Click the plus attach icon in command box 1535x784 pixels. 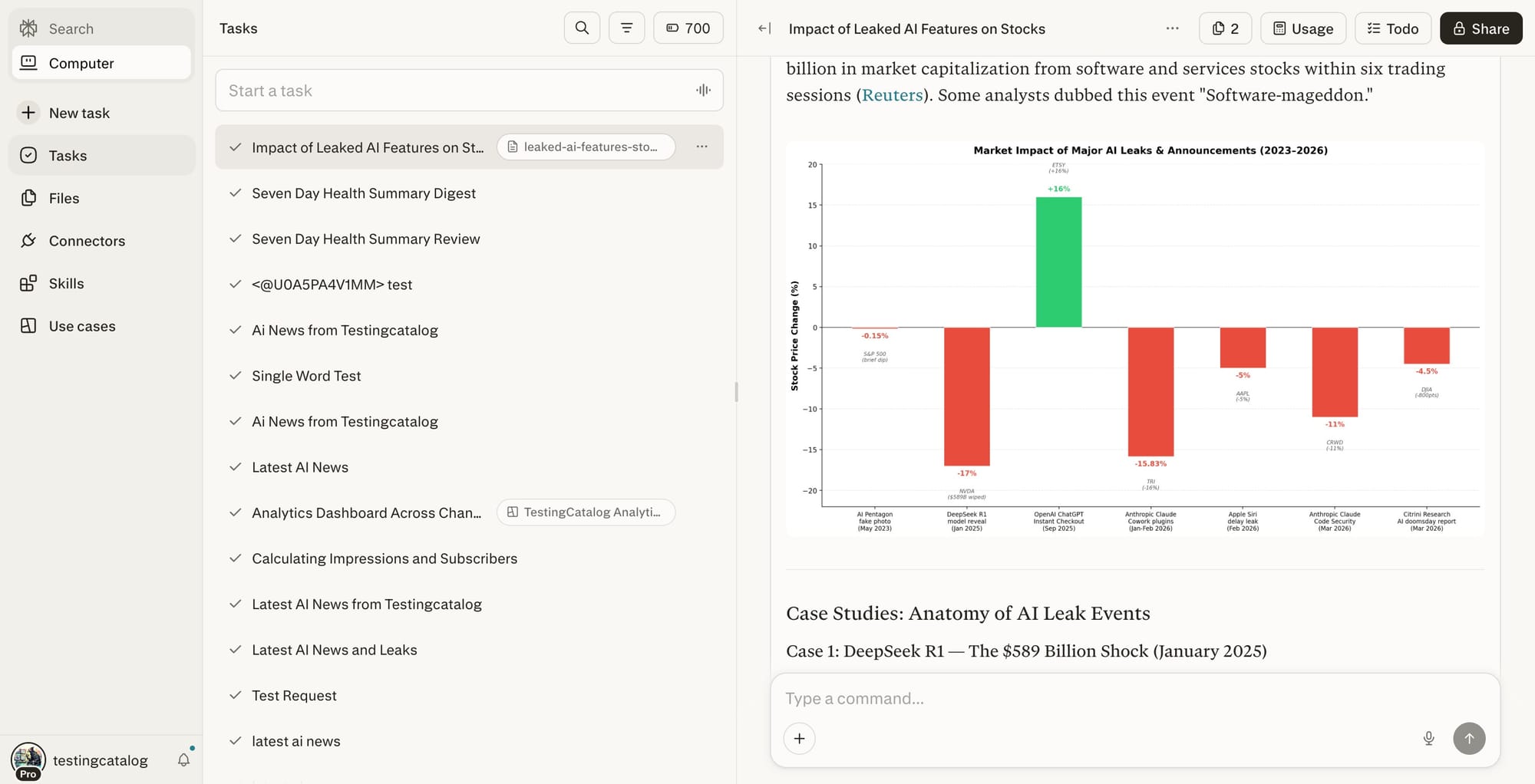(799, 738)
